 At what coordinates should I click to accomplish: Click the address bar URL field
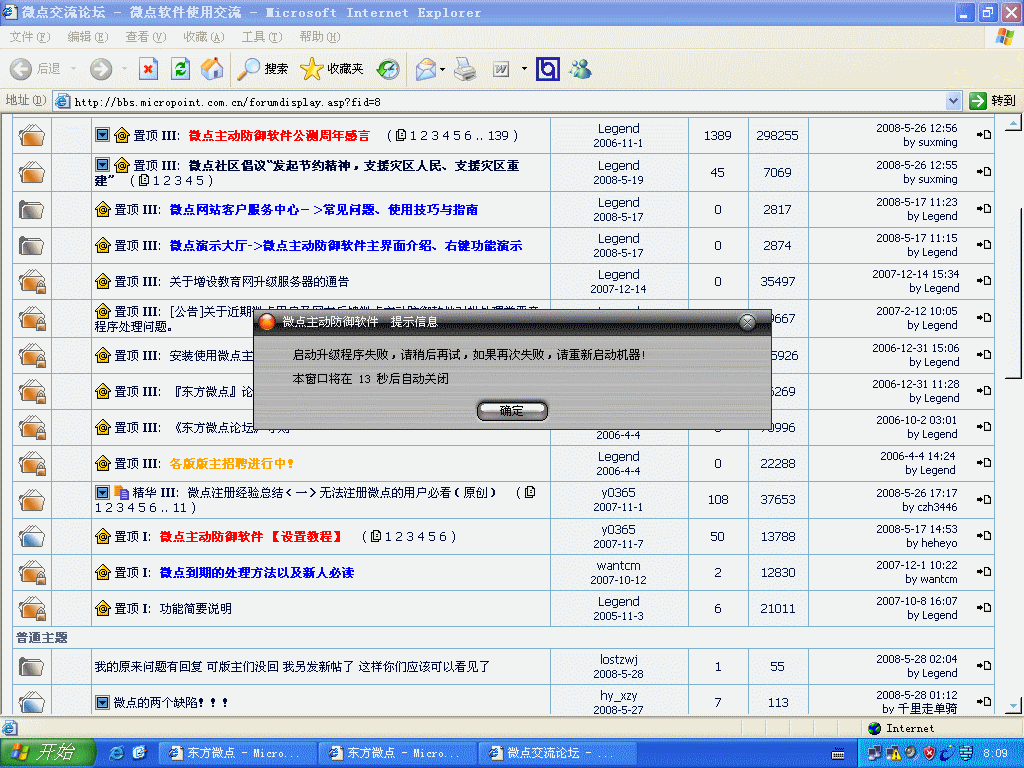click(500, 101)
